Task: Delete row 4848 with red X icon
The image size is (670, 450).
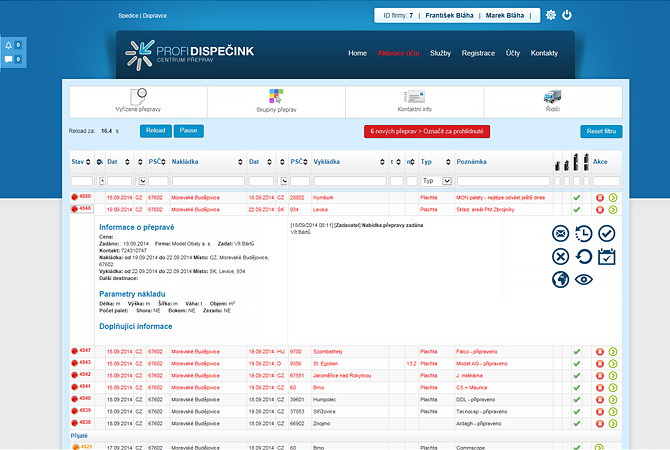Action: coord(599,210)
